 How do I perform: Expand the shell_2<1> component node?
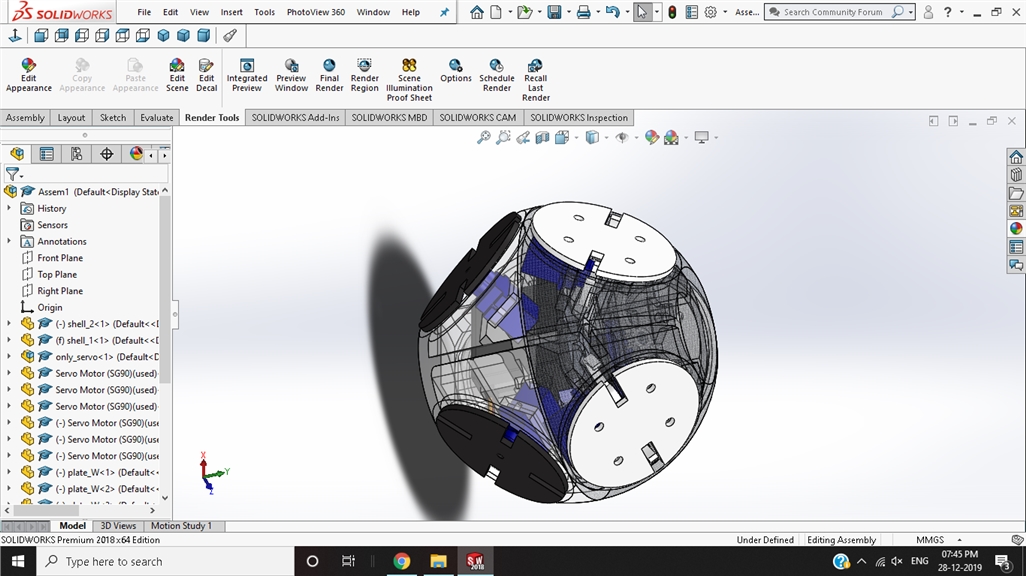click(x=9, y=323)
